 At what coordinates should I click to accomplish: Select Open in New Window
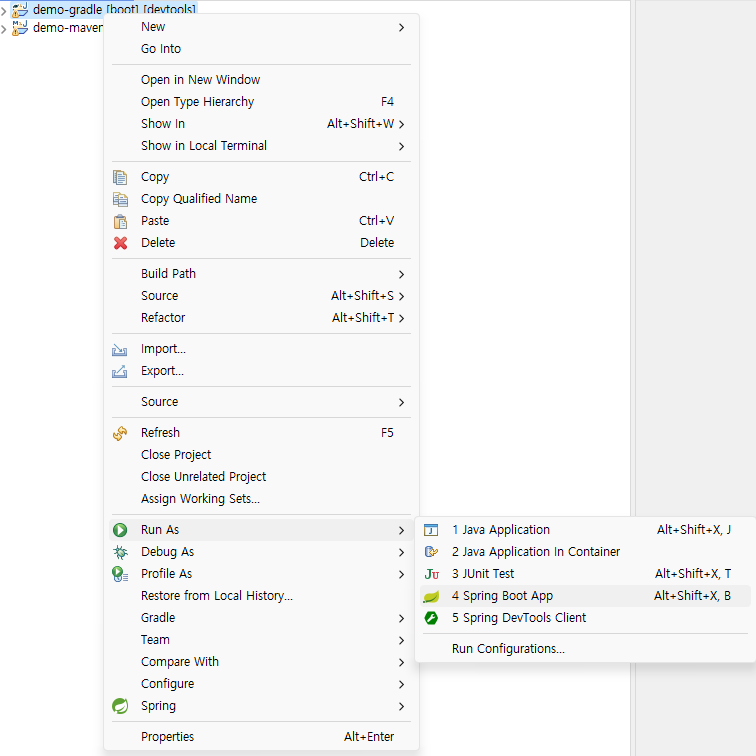tap(260, 80)
